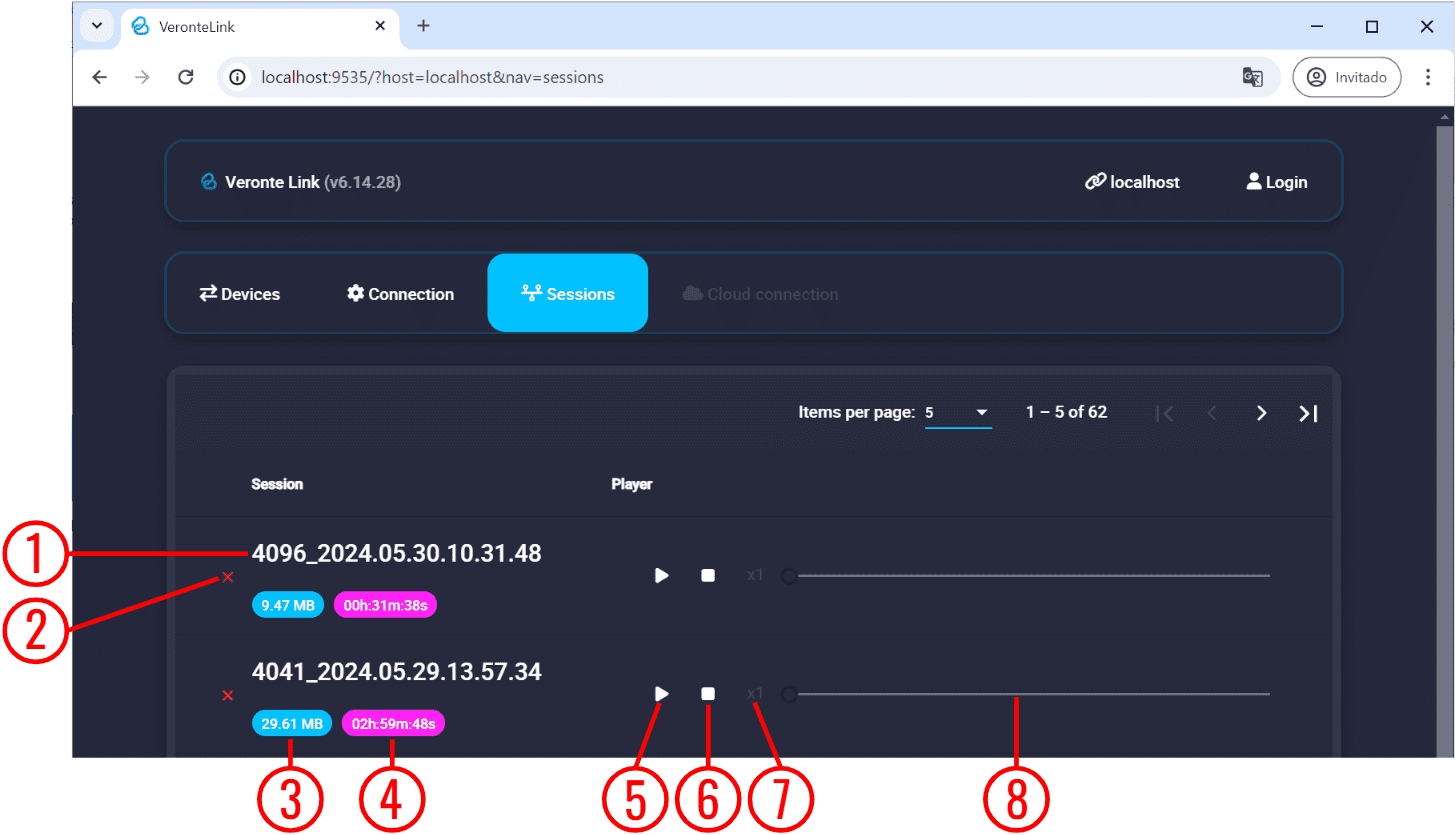The width and height of the screenshot is (1455, 835).
Task: Jump to last page of sessions
Action: [x=1308, y=413]
